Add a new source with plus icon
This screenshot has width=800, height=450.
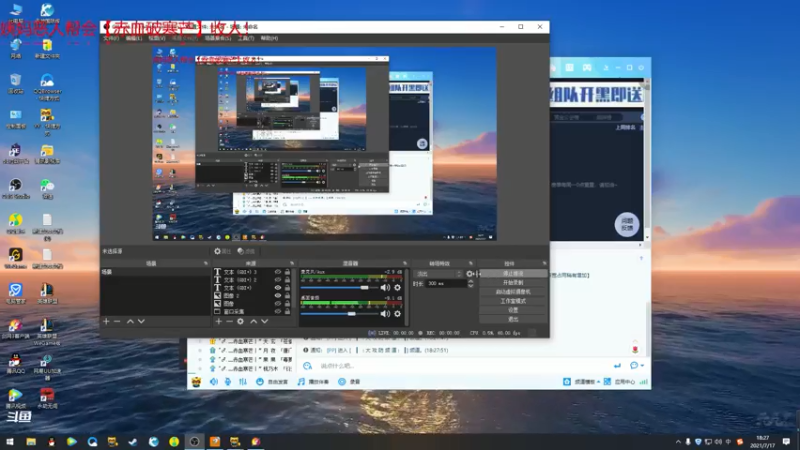click(218, 321)
